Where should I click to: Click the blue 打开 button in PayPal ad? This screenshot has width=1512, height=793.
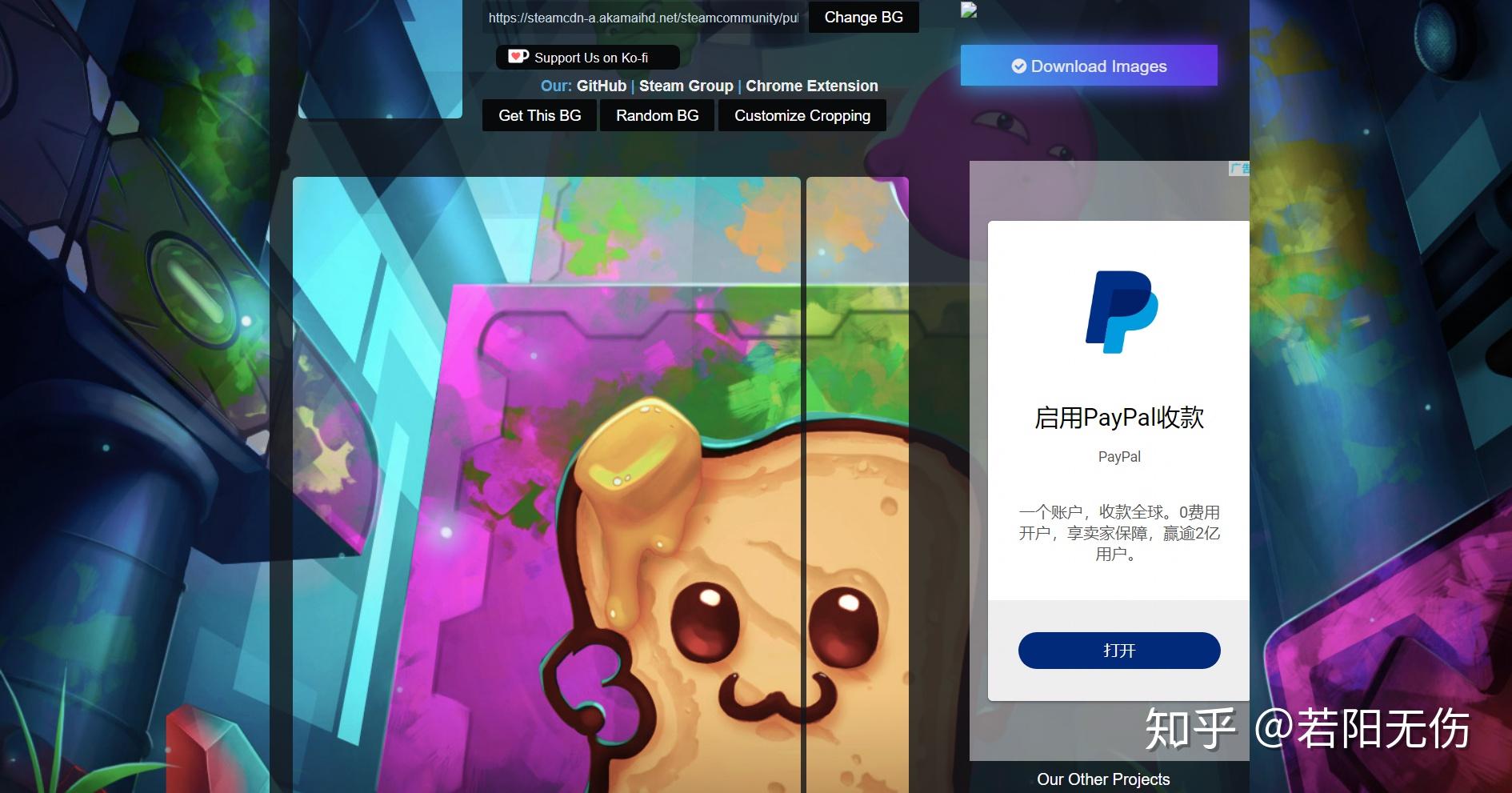(1119, 651)
